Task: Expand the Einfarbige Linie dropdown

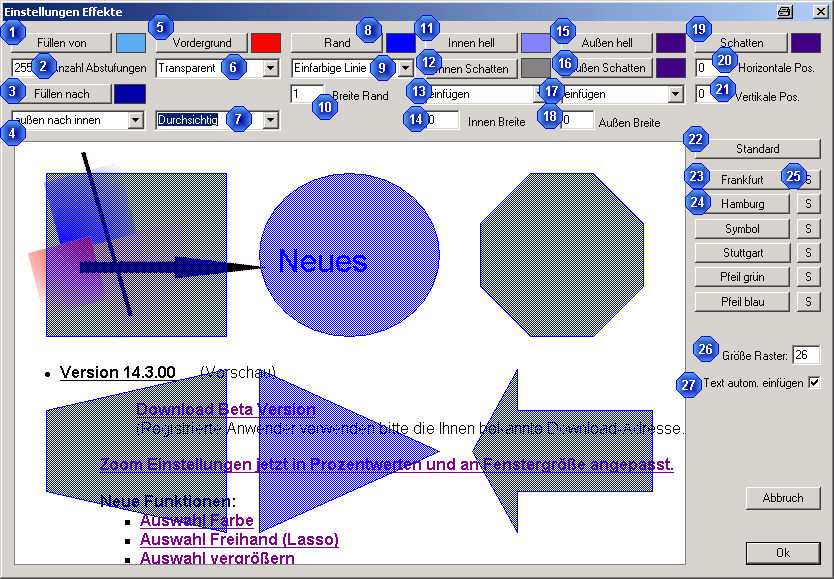Action: click(x=405, y=69)
